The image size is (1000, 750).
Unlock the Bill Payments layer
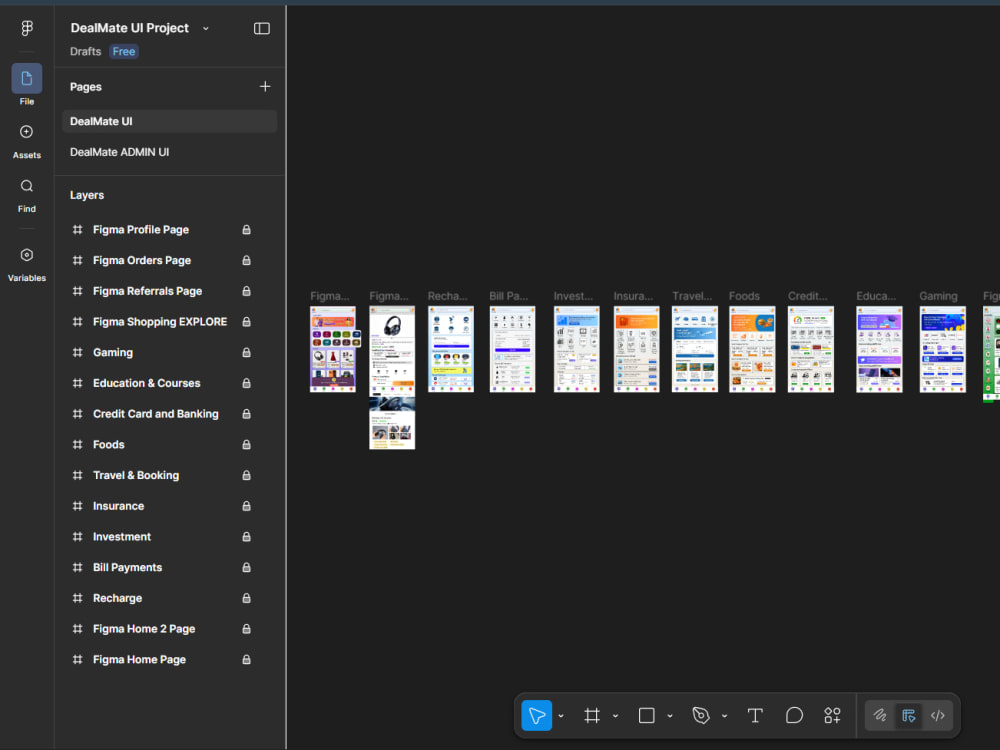point(246,567)
